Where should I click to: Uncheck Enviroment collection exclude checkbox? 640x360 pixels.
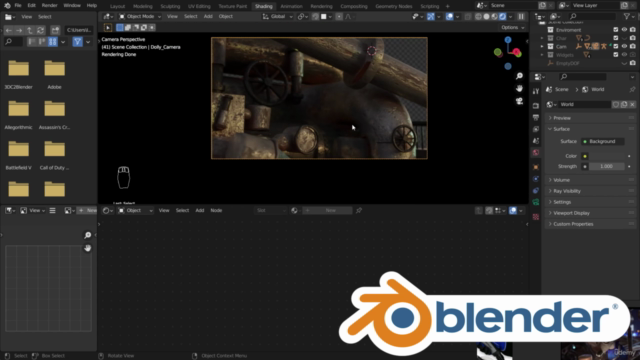click(x=616, y=30)
